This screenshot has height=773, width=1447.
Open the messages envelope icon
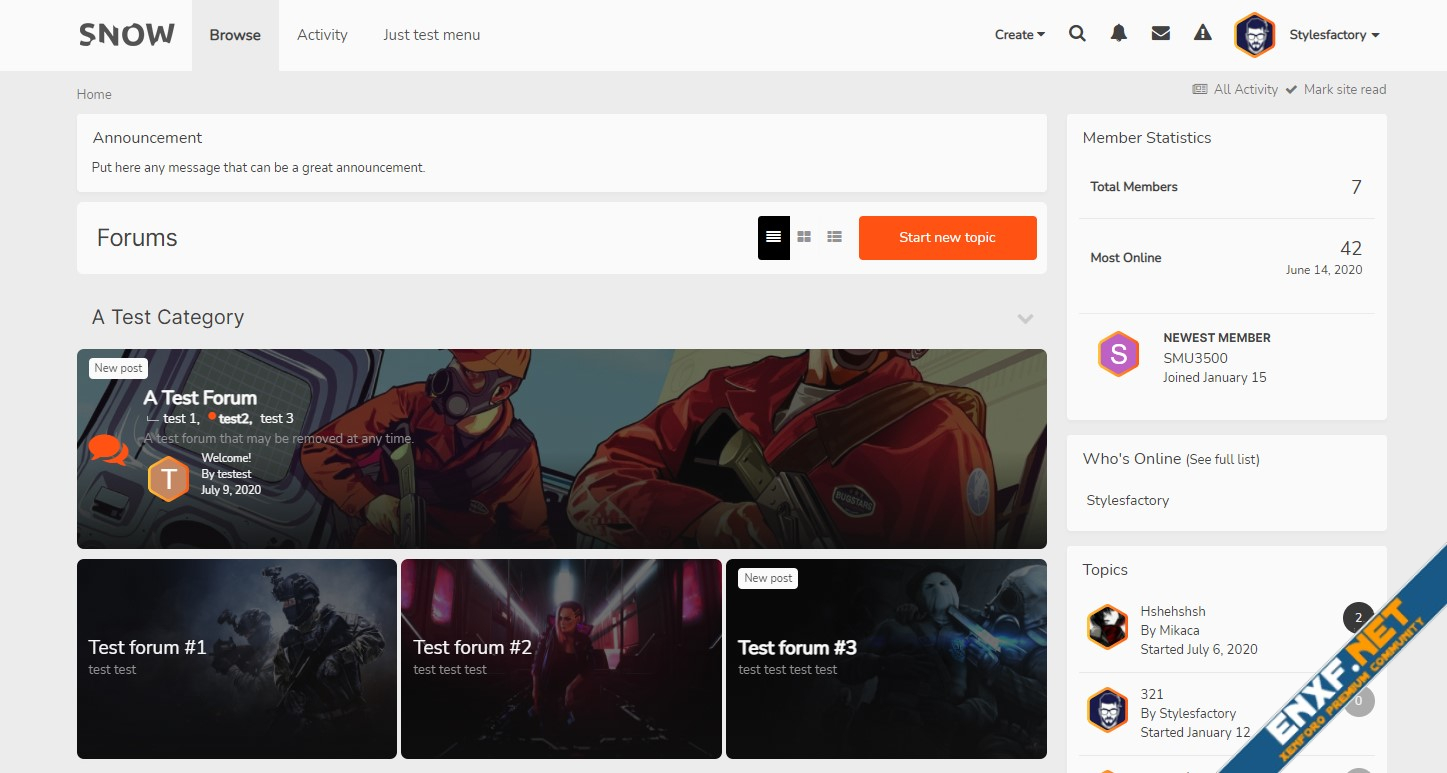pyautogui.click(x=1161, y=34)
